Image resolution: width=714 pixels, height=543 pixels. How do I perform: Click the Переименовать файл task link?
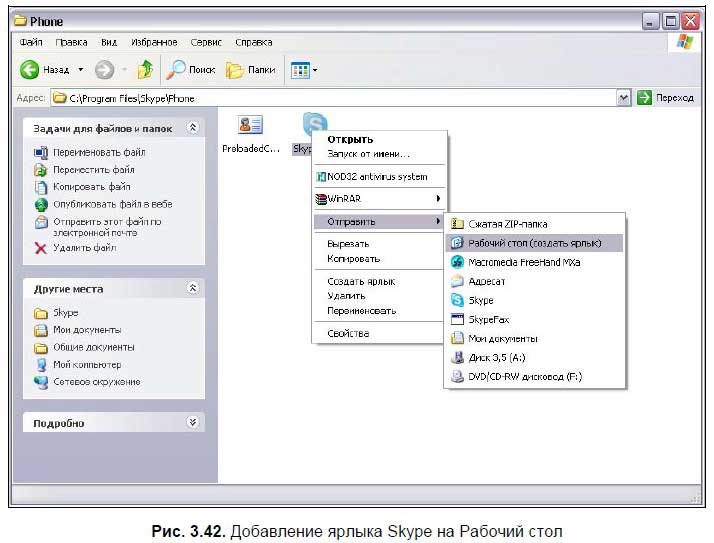point(98,153)
